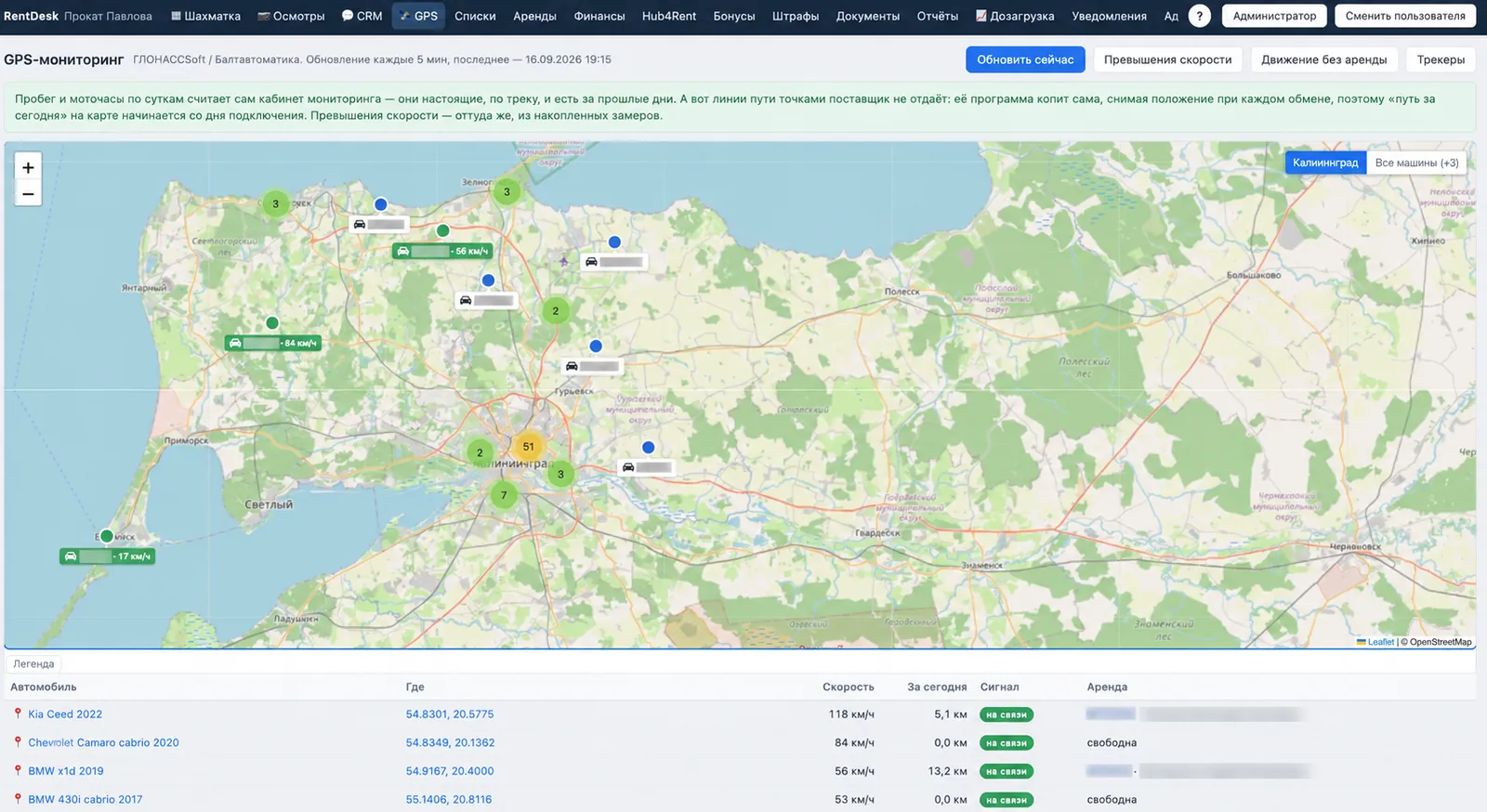Open Превышения скорости
This screenshot has height=812, width=1487.
point(1167,59)
